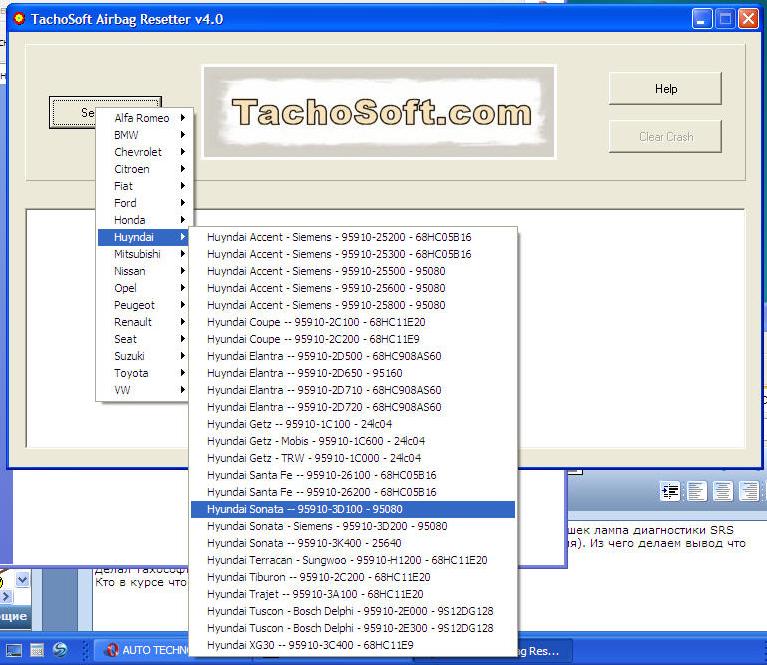The height and width of the screenshot is (665, 767).
Task: Click the calculator-like quick launch icon
Action: point(37,650)
